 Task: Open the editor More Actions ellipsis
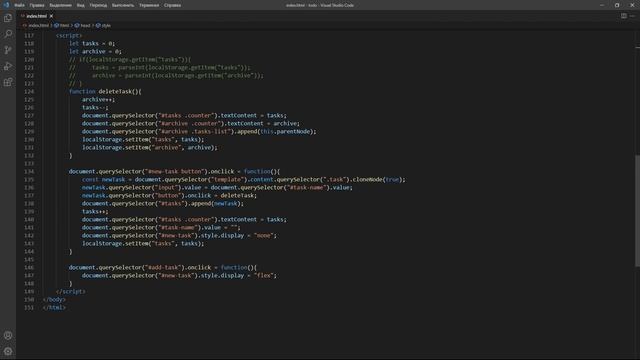coord(632,16)
